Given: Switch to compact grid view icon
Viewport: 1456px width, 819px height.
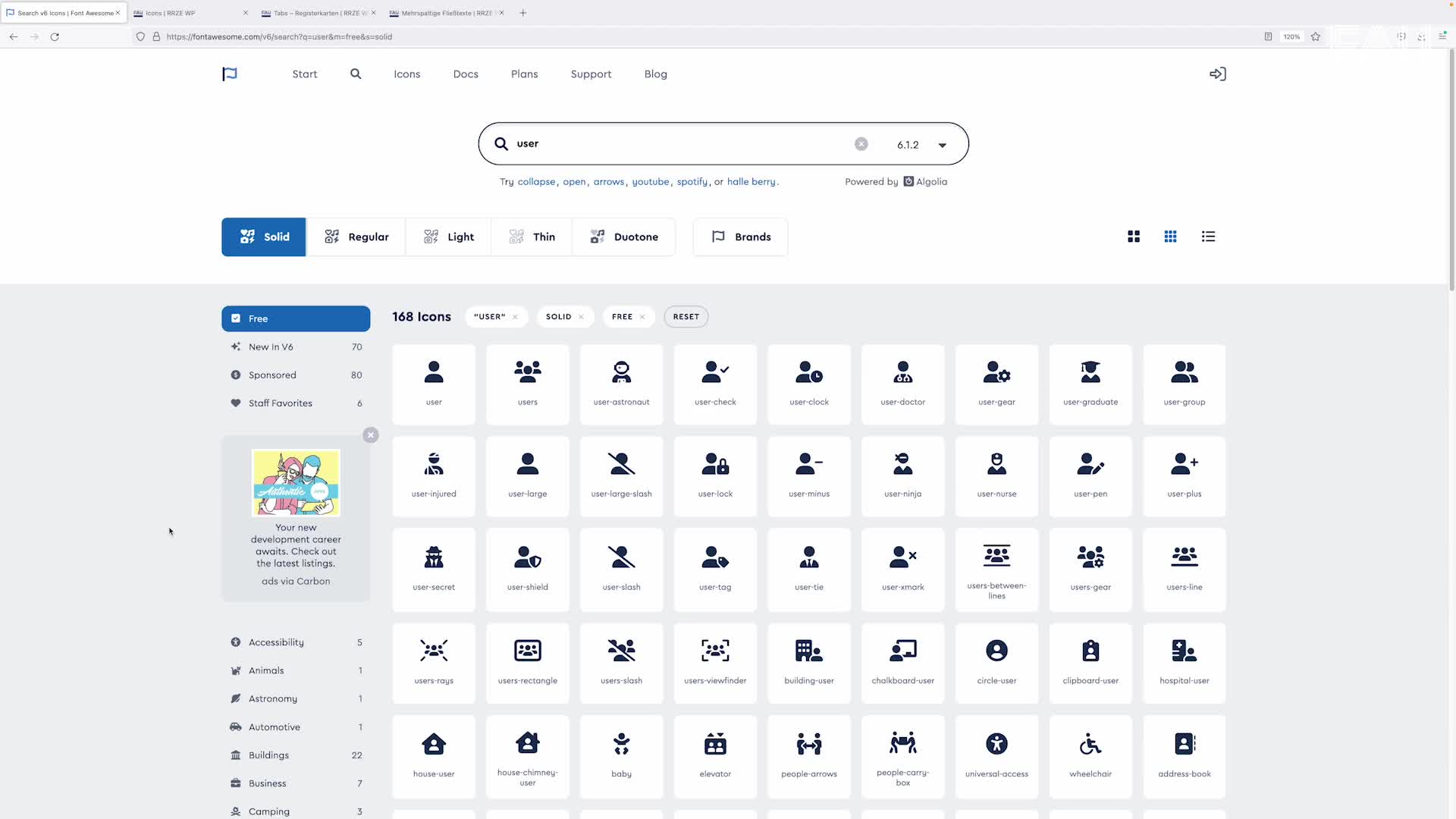Looking at the screenshot, I should pyautogui.click(x=1170, y=237).
